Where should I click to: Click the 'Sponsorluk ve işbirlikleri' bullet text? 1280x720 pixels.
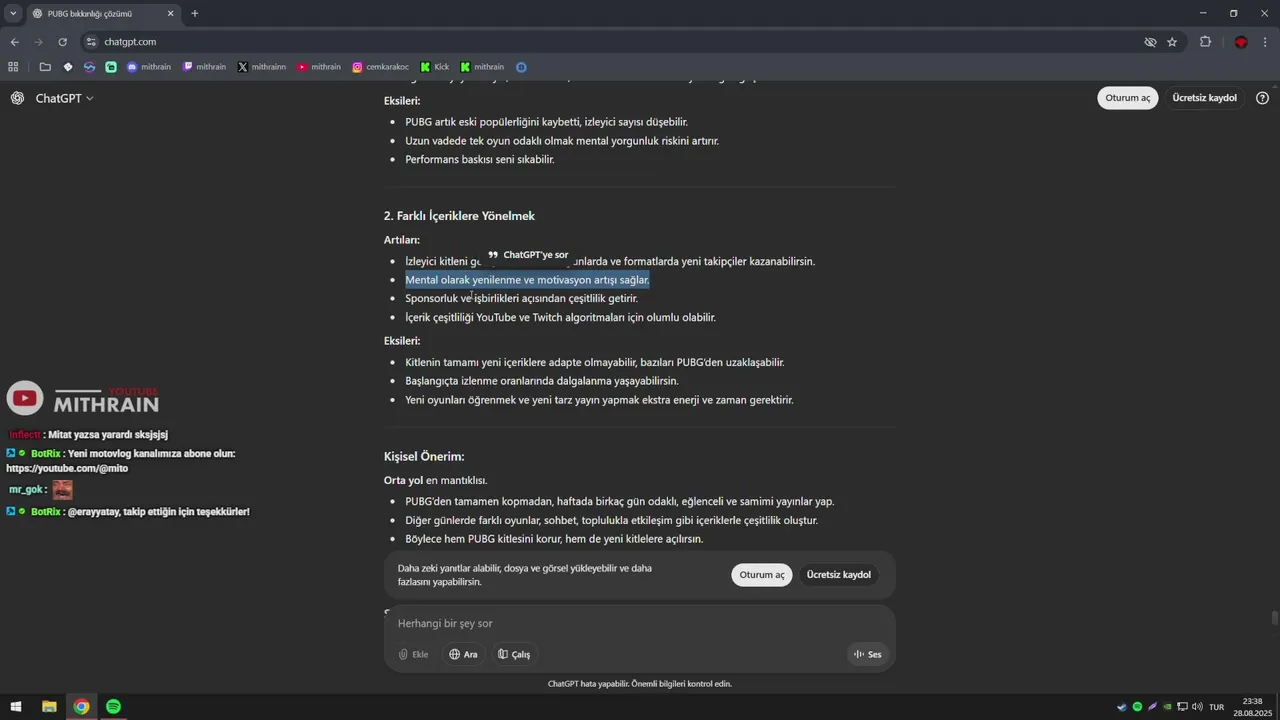521,298
